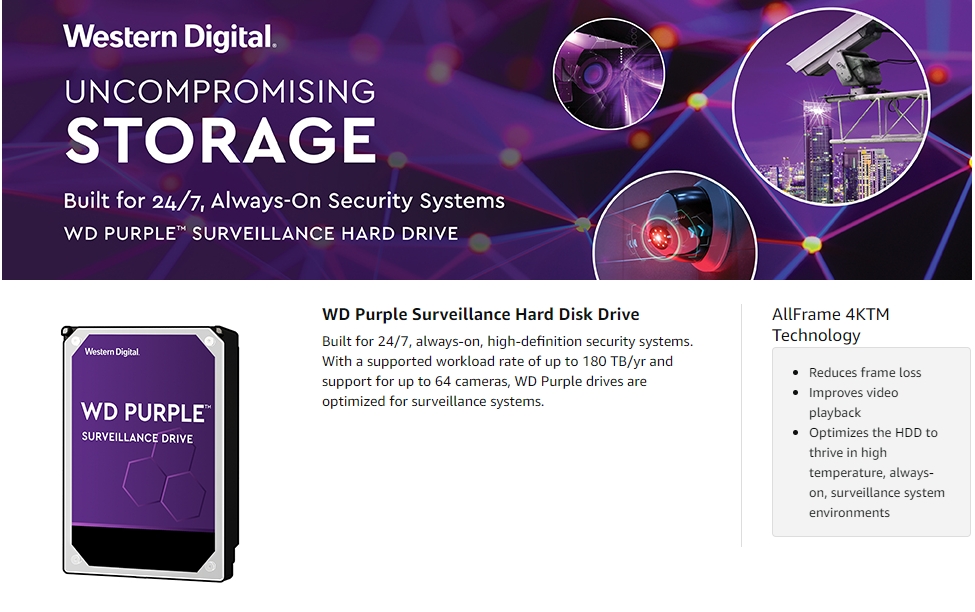The image size is (975, 612).
Task: Click the gray AllFrame features box
Action: pyautogui.click(x=871, y=442)
